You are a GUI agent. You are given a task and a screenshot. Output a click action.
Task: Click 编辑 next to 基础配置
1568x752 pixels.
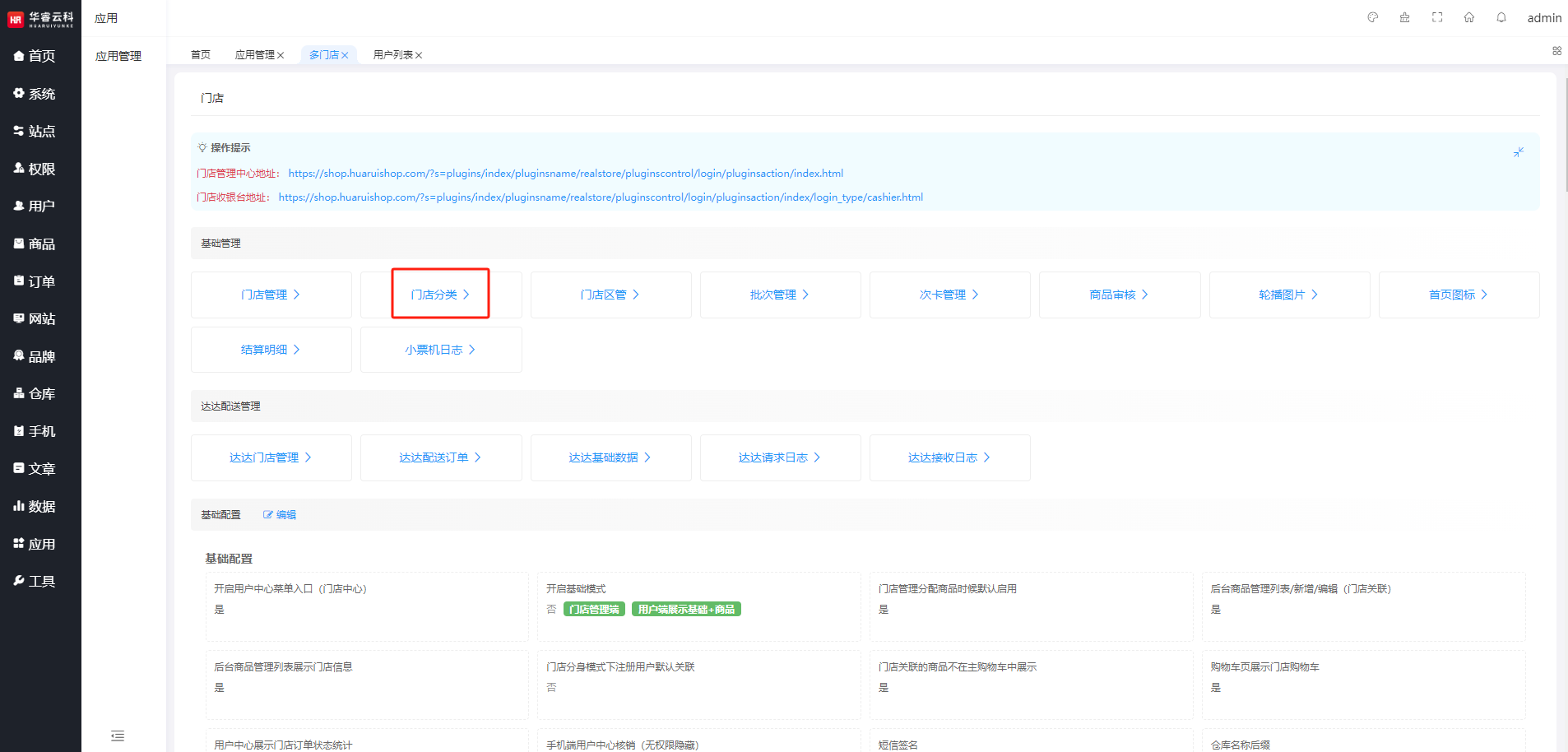point(280,515)
